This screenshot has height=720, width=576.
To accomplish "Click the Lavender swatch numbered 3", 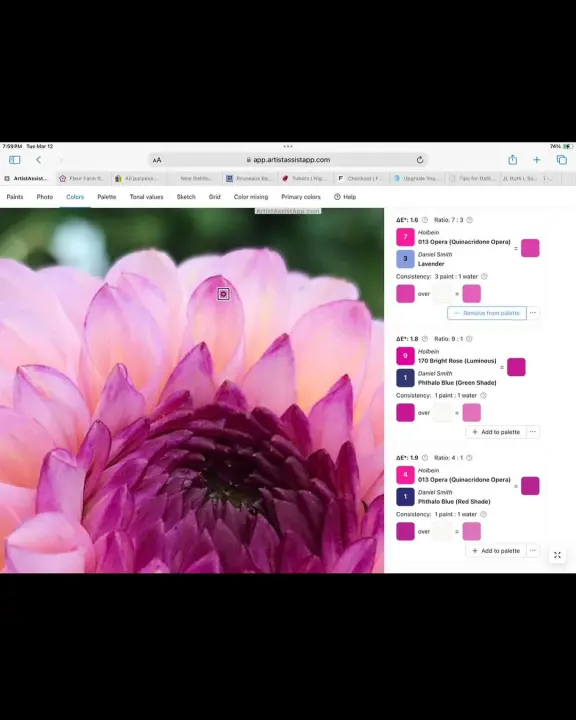I will click(405, 259).
